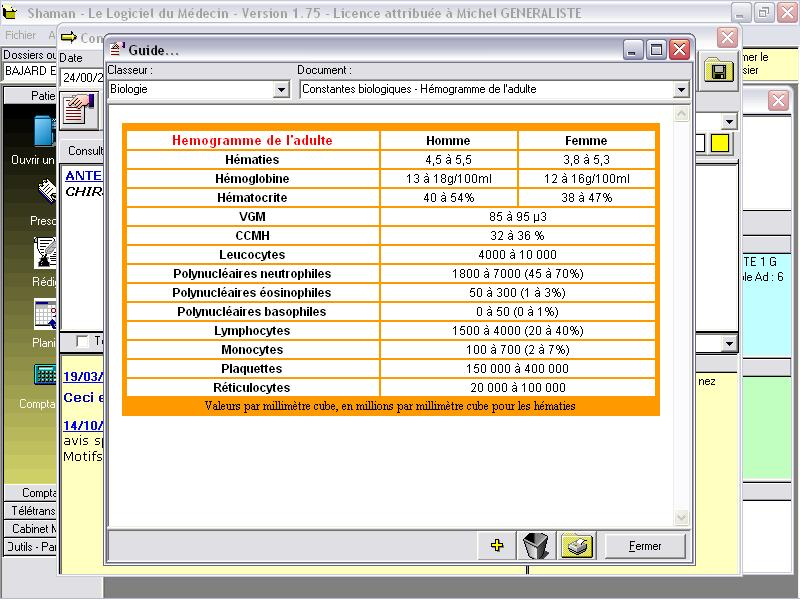Click the Consult tab in the consultation window
The width and height of the screenshot is (800, 600).
click(x=84, y=151)
